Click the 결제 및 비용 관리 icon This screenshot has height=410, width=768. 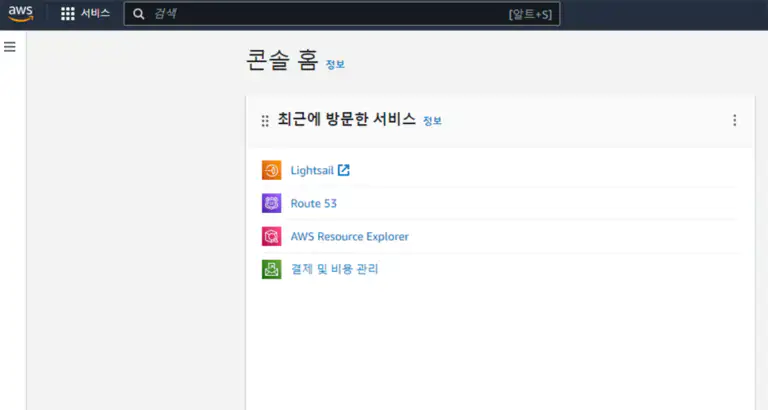pyautogui.click(x=271, y=269)
